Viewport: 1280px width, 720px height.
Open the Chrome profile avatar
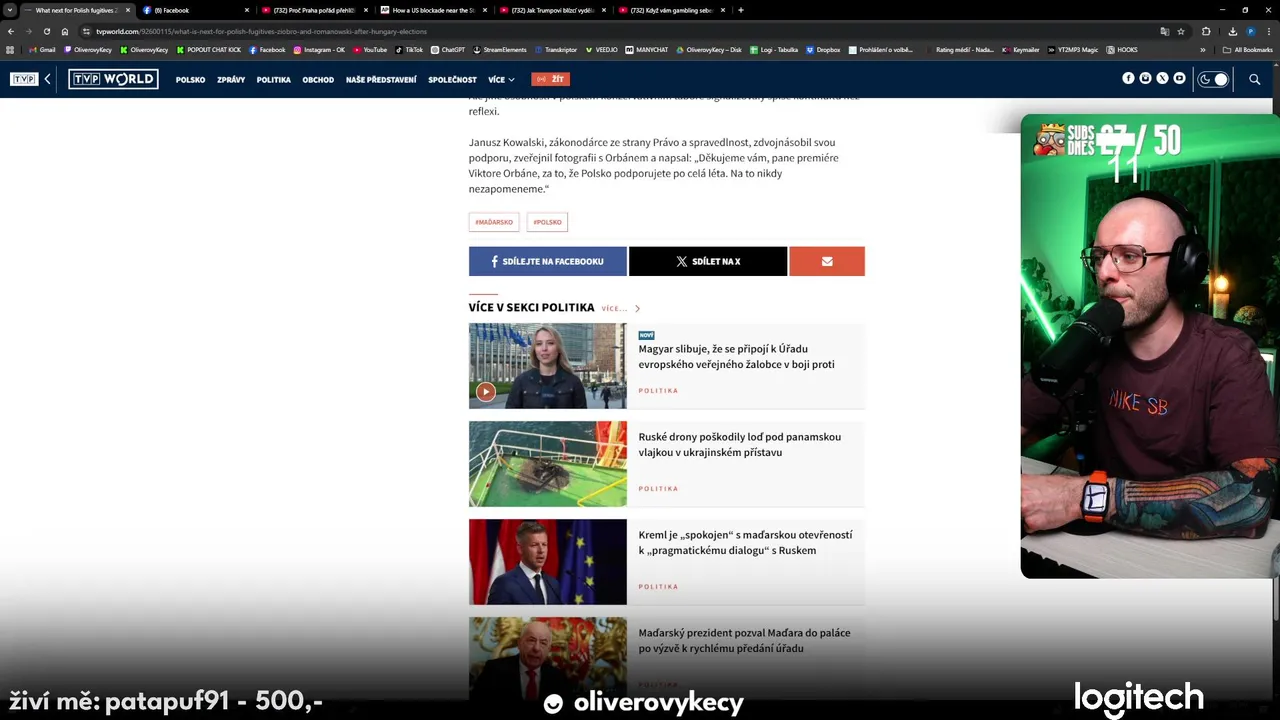tap(1251, 31)
